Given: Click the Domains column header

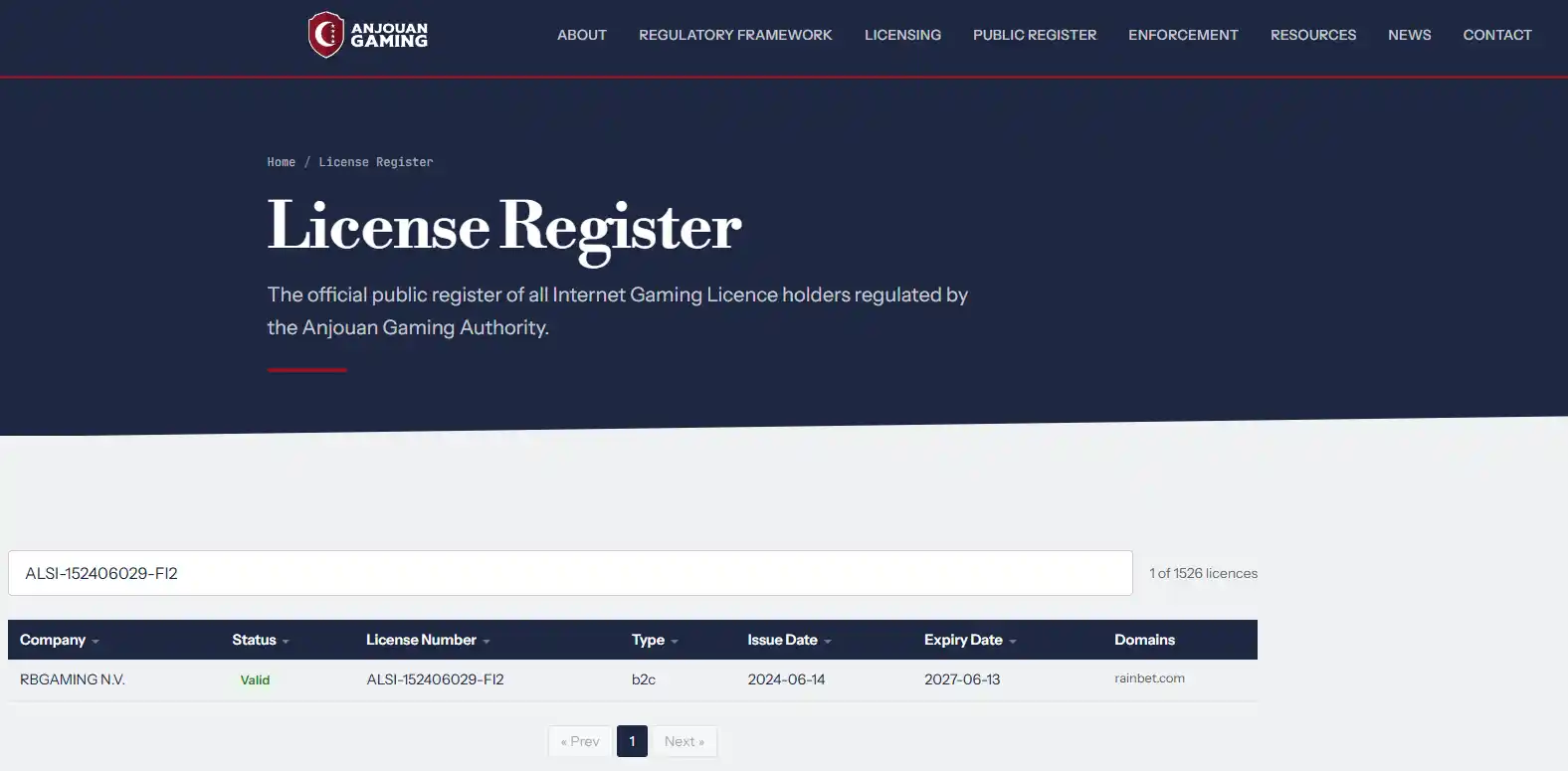Looking at the screenshot, I should coord(1144,640).
